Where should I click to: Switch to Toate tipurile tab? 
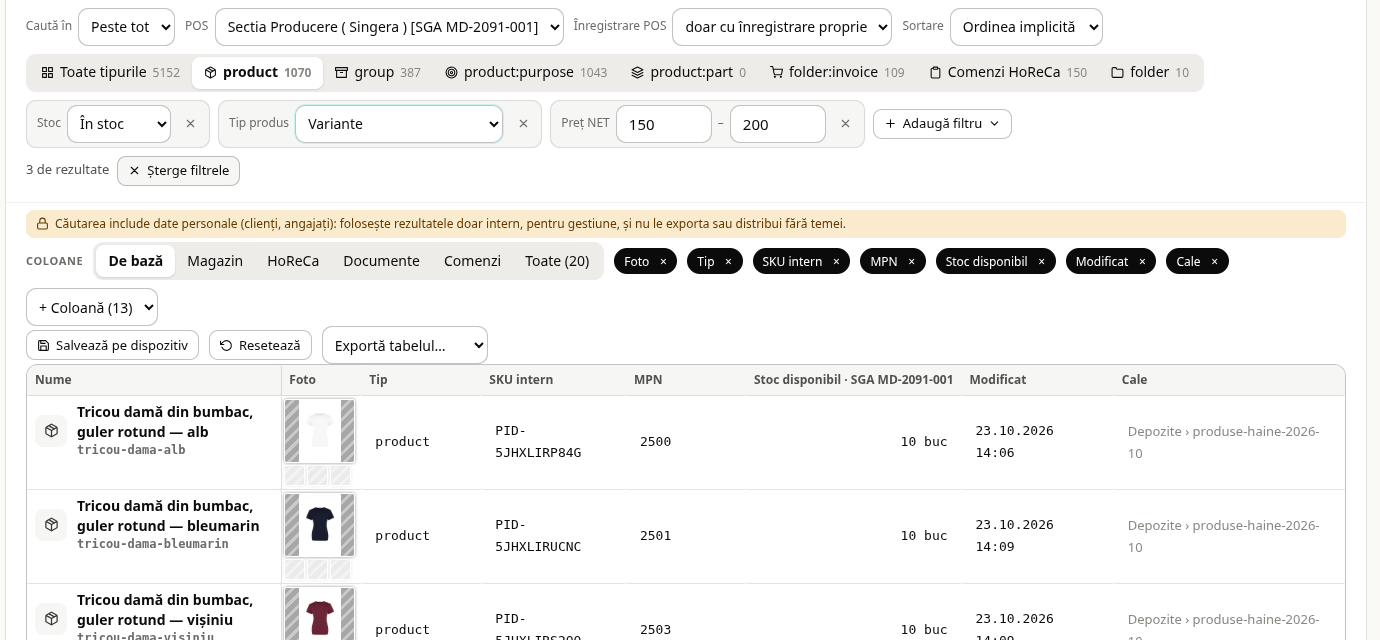pos(110,72)
